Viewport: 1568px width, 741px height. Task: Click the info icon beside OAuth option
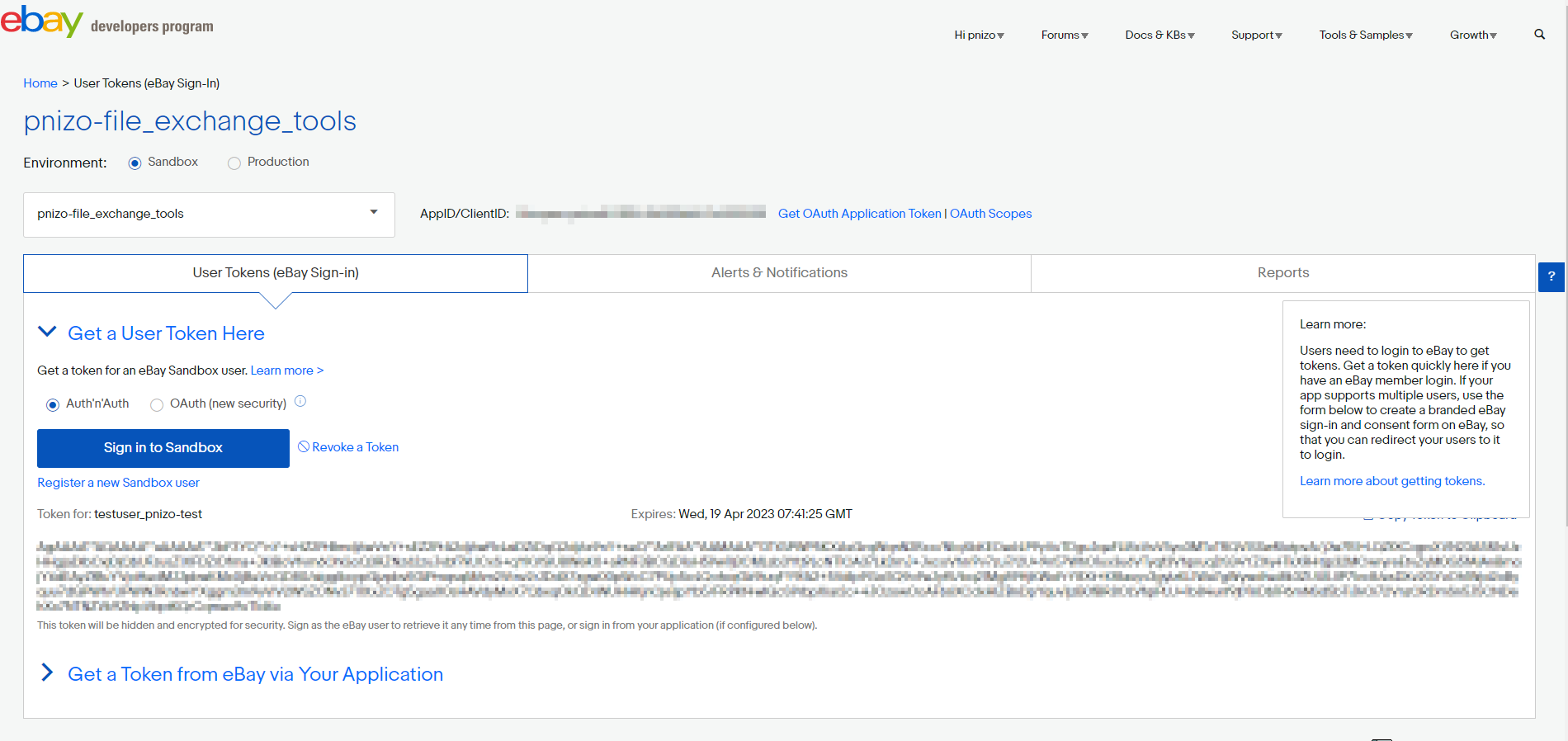point(300,402)
